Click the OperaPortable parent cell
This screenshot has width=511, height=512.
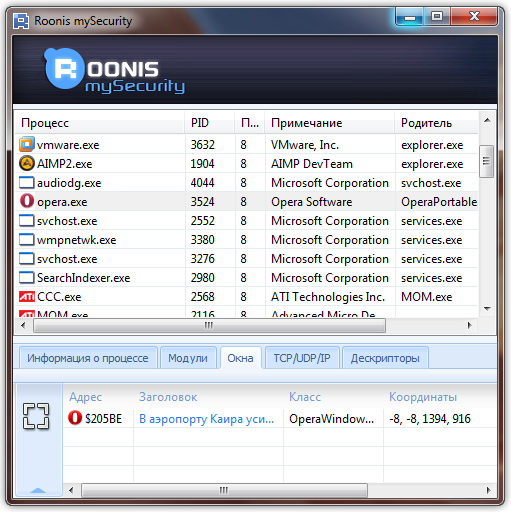[x=439, y=202]
